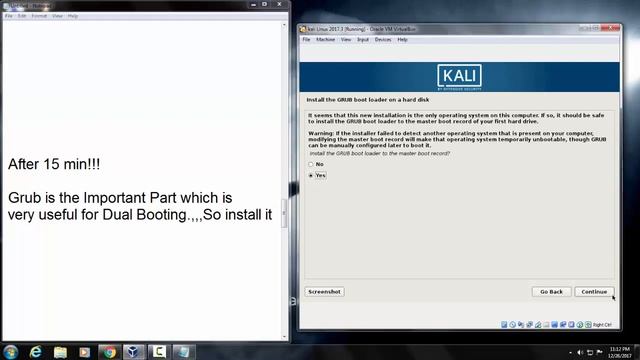Image resolution: width=640 pixels, height=360 pixels.
Task: Click the Continue button in installer
Action: click(x=594, y=292)
